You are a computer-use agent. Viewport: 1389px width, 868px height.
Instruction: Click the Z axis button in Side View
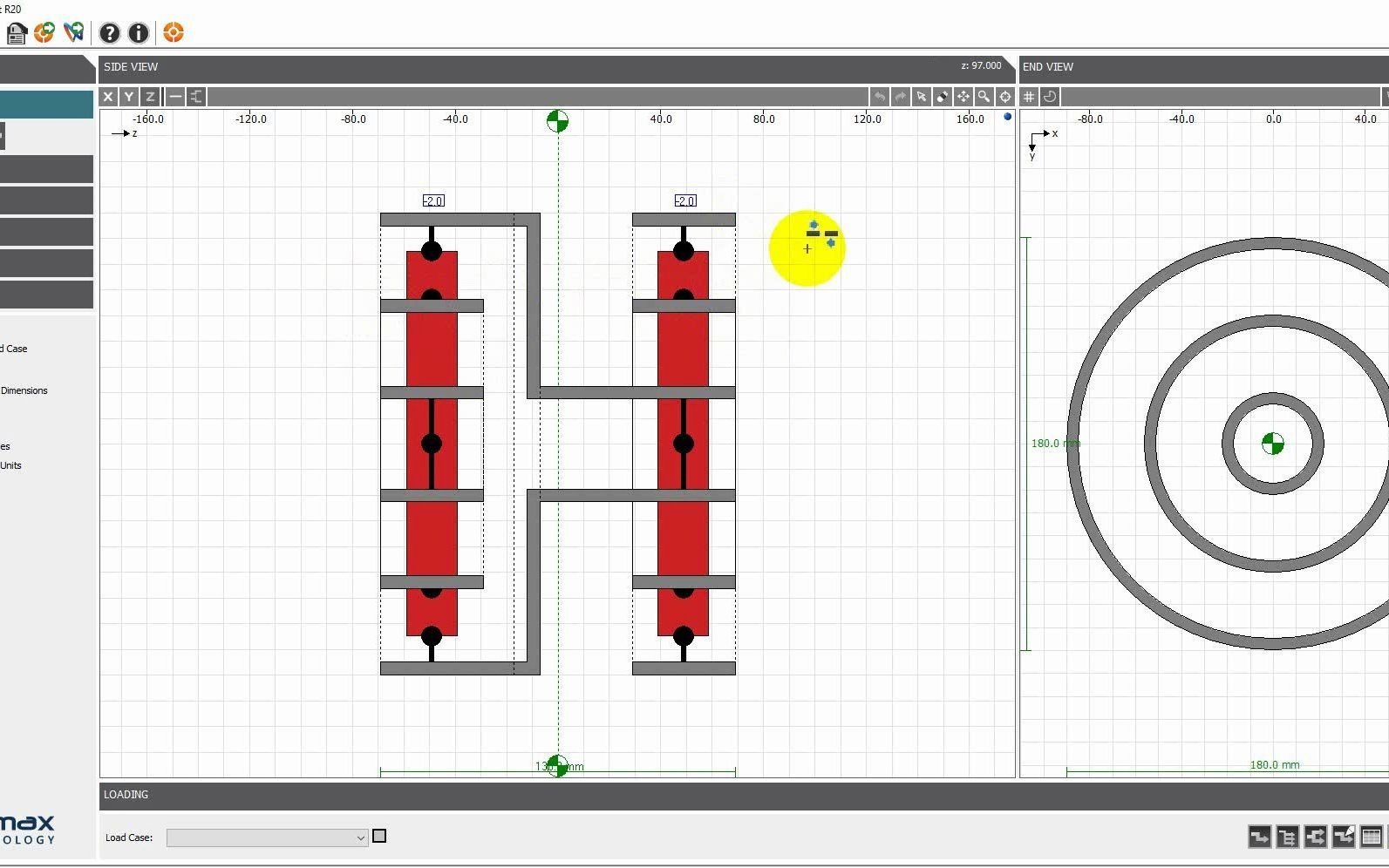point(150,97)
